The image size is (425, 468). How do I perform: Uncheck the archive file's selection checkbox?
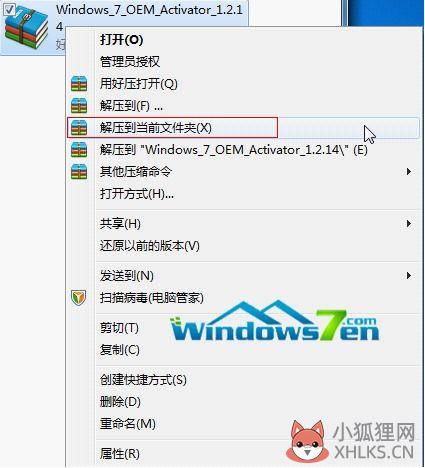tap(9, 10)
